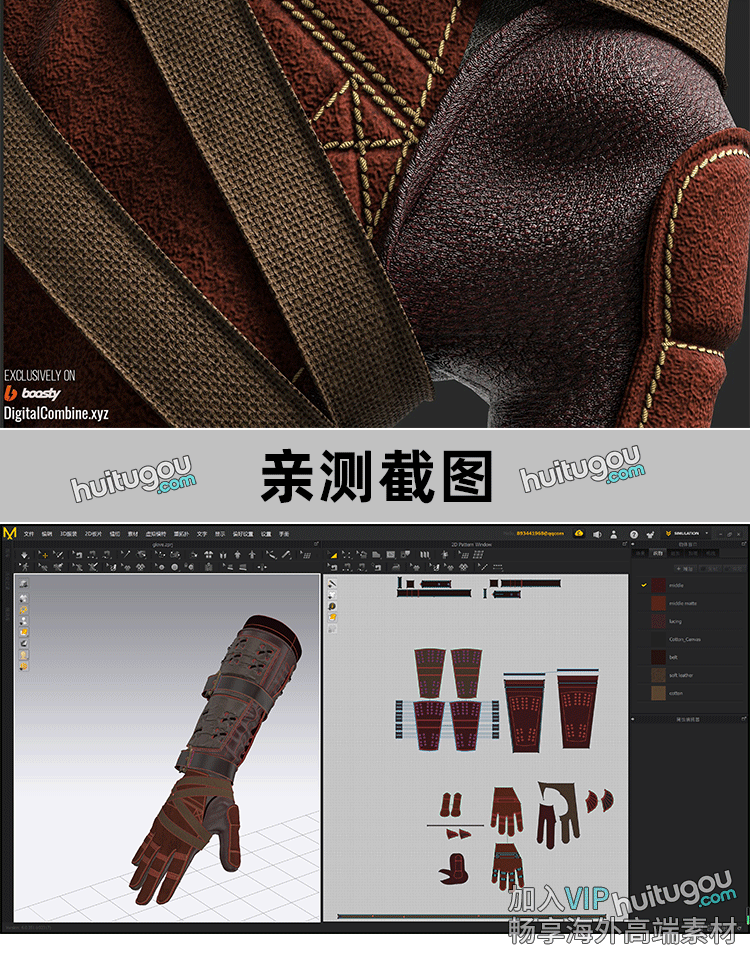Undock the object browser panel
This screenshot has height=960, width=750.
[x=743, y=544]
